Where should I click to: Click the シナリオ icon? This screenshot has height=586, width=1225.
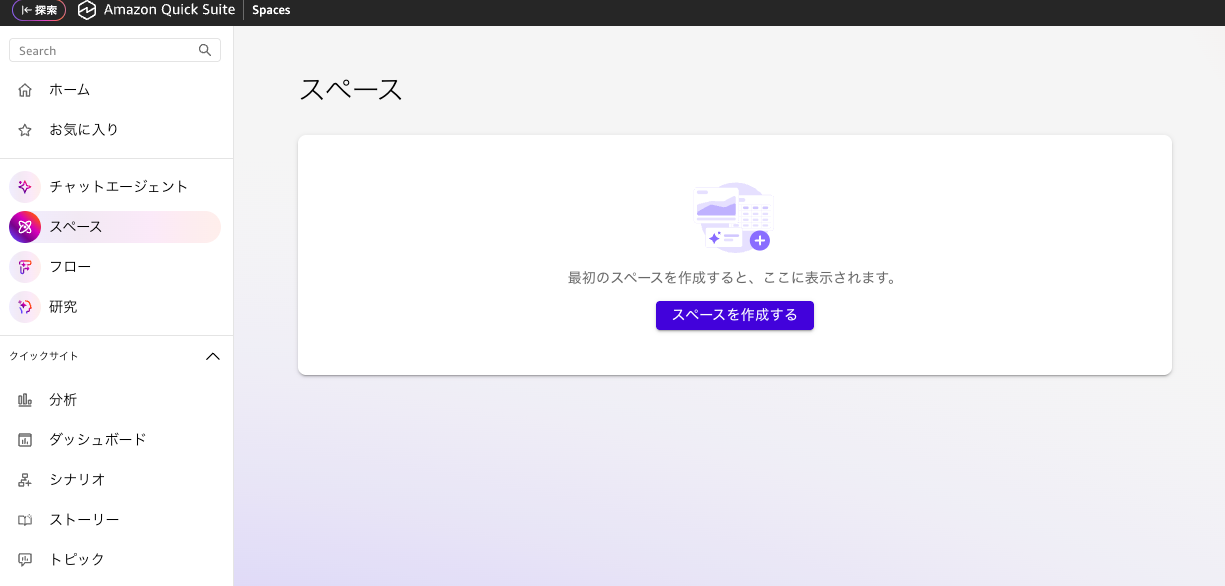[25, 480]
